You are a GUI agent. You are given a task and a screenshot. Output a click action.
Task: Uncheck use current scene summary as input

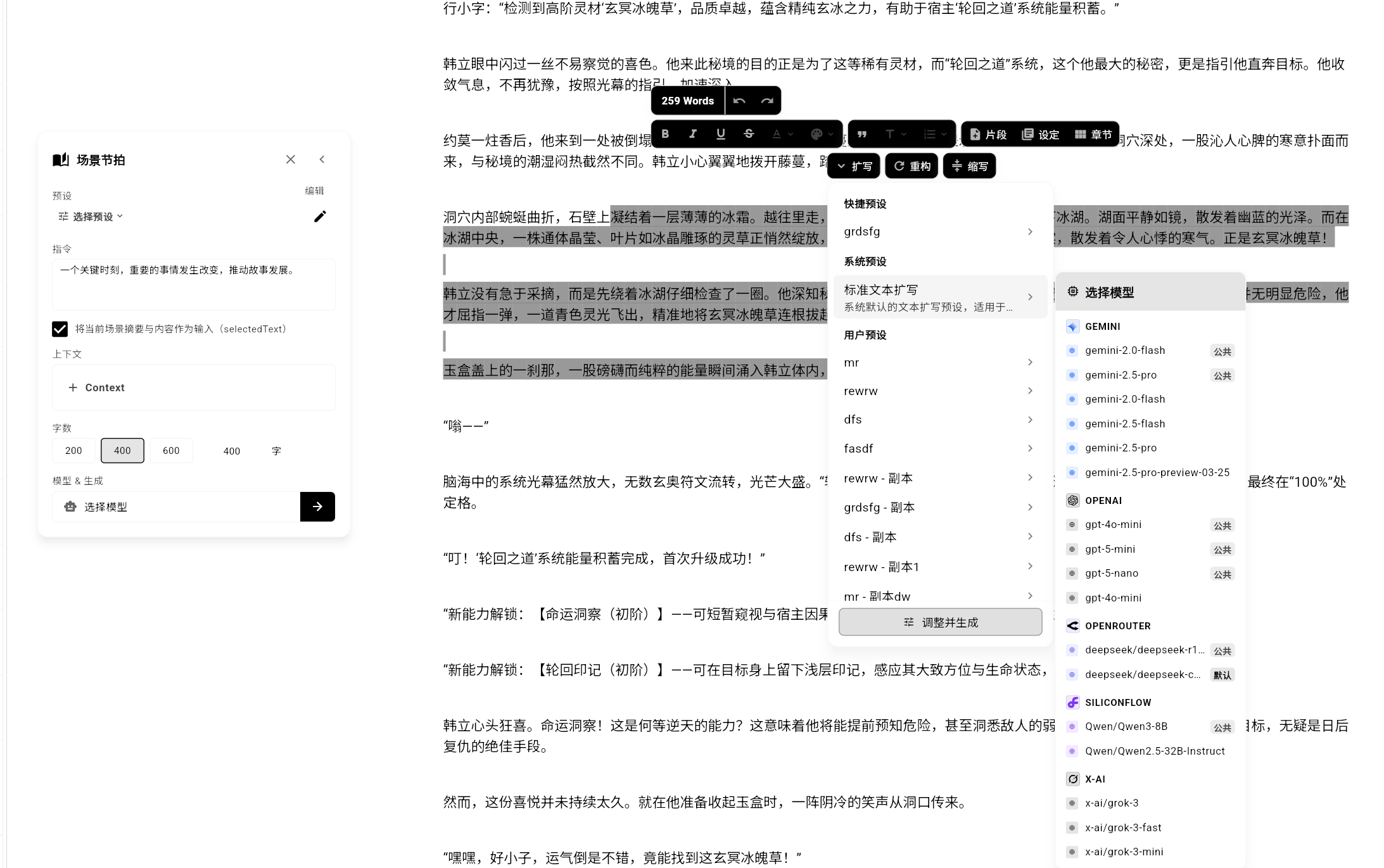pyautogui.click(x=60, y=329)
